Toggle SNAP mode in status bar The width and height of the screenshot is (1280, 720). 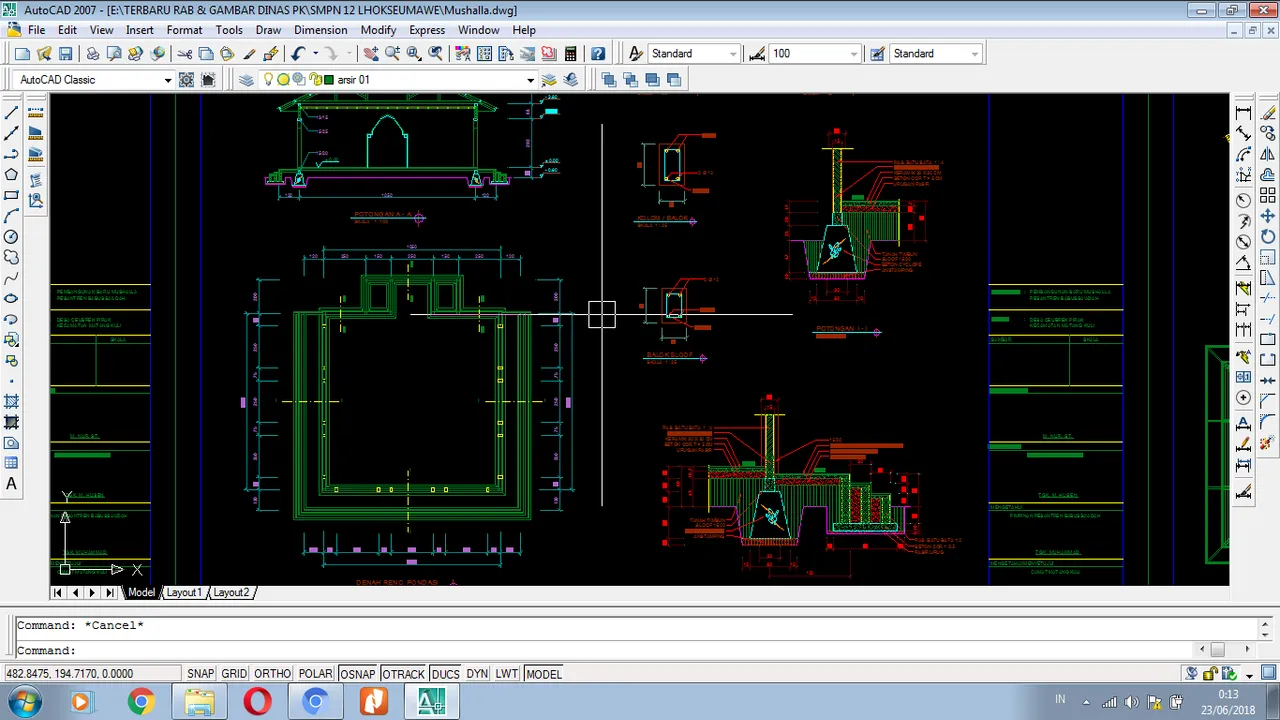pos(200,674)
